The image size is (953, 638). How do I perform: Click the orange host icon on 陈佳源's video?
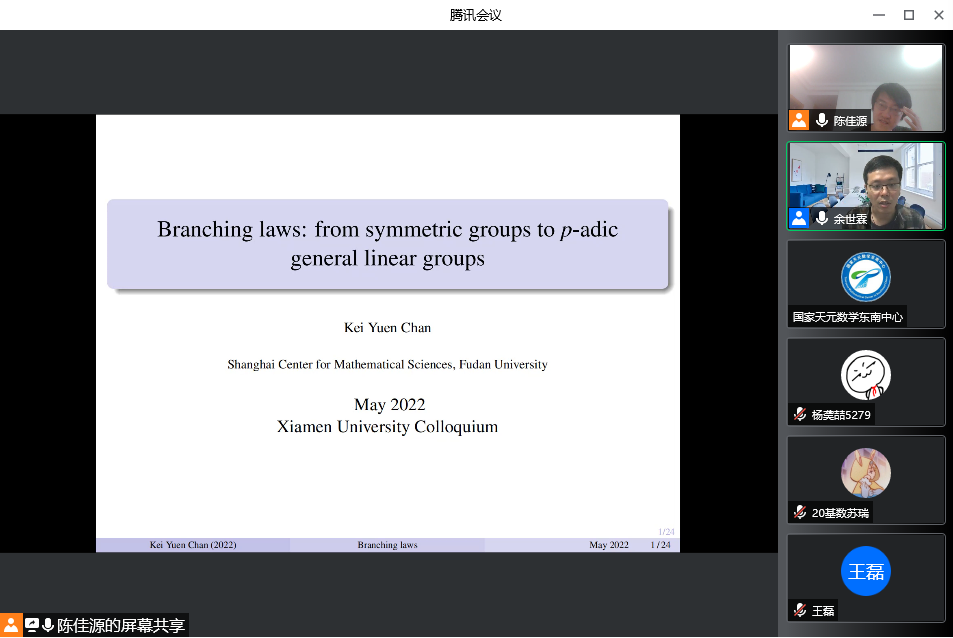799,120
